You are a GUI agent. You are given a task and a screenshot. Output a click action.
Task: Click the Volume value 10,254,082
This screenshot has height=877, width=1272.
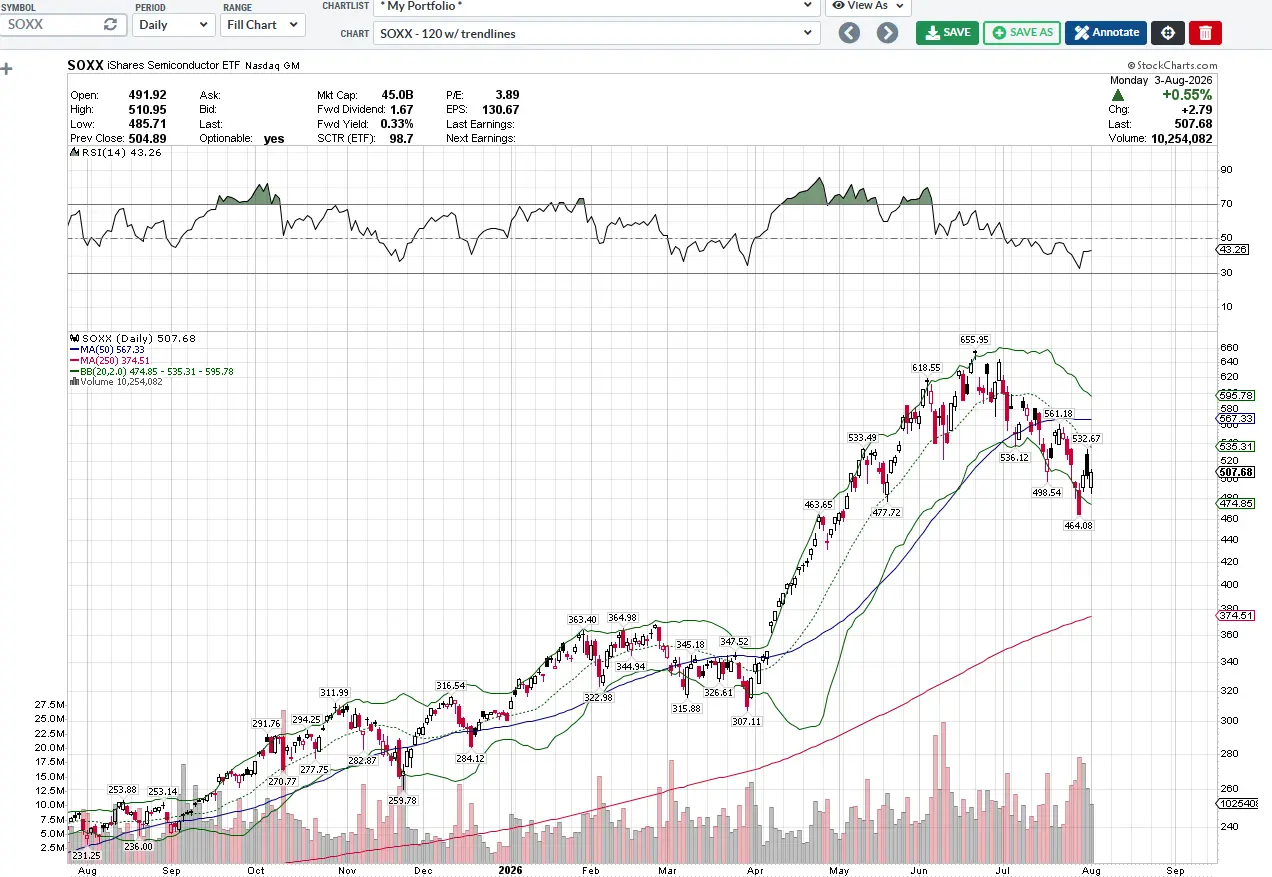1180,139
